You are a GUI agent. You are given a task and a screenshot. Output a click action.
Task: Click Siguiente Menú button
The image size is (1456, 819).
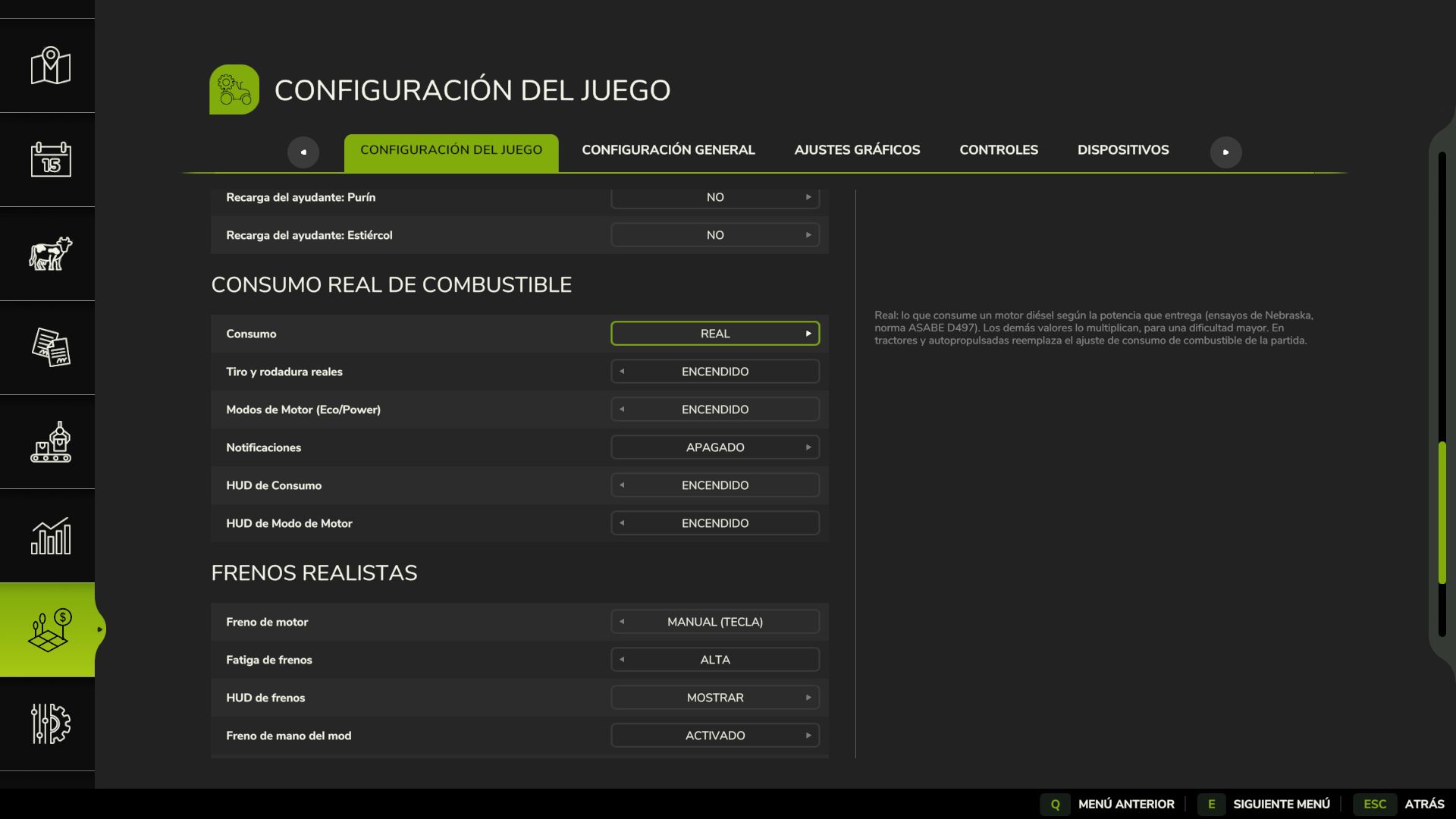[1282, 804]
